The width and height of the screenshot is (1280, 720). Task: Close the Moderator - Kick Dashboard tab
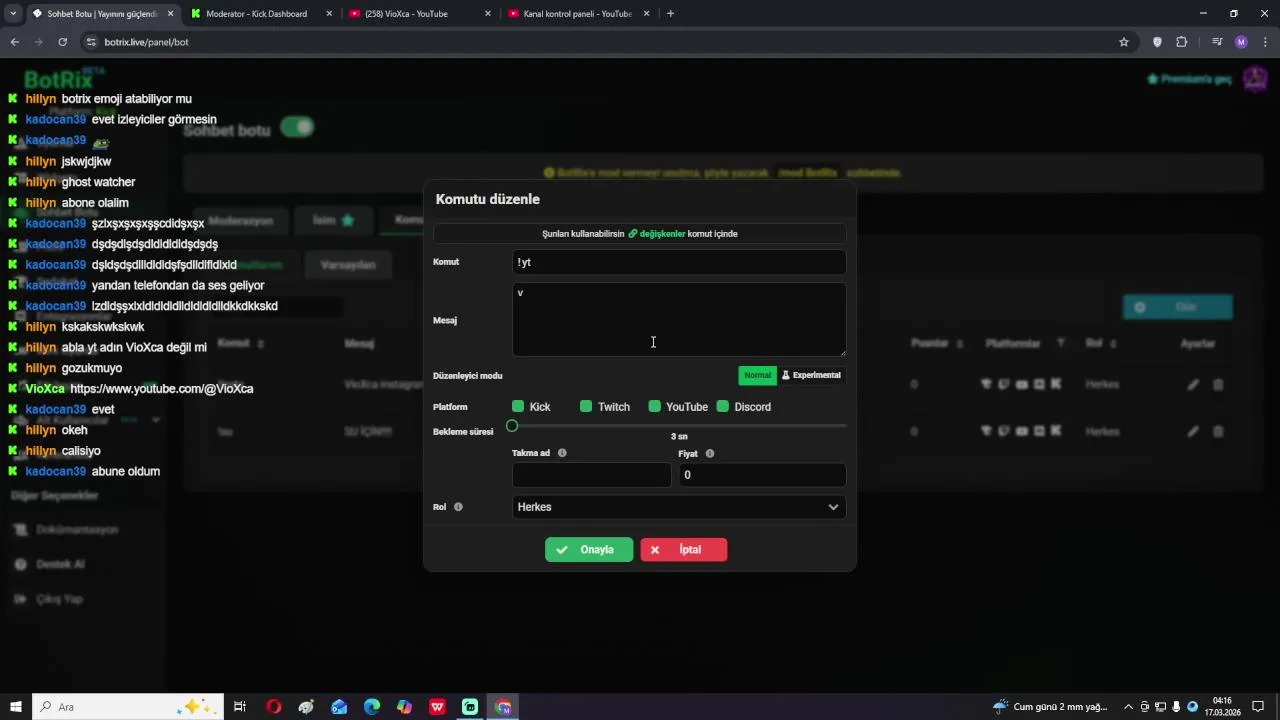tap(329, 14)
